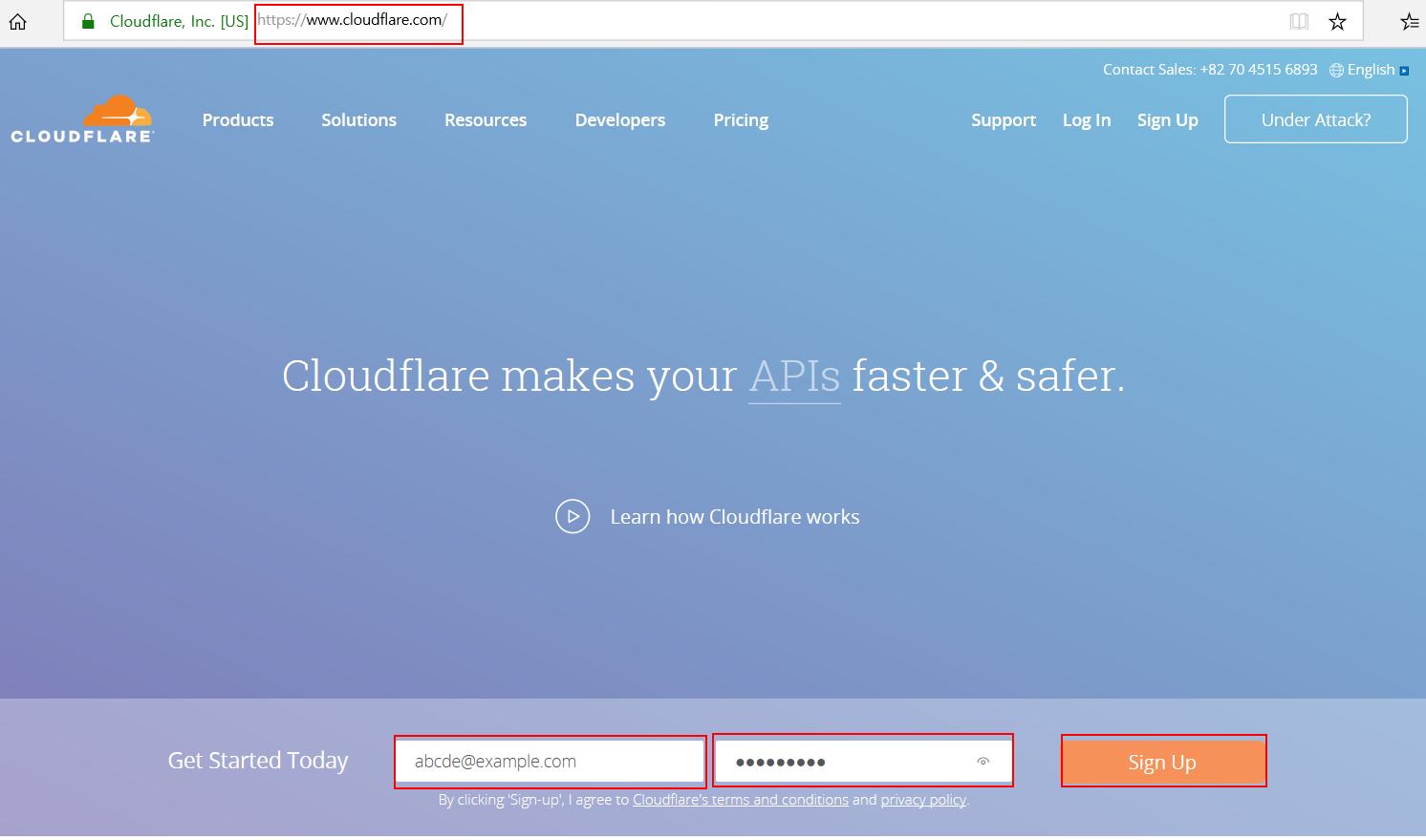Open the favorites hub icon
This screenshot has width=1426, height=840.
(x=1410, y=21)
